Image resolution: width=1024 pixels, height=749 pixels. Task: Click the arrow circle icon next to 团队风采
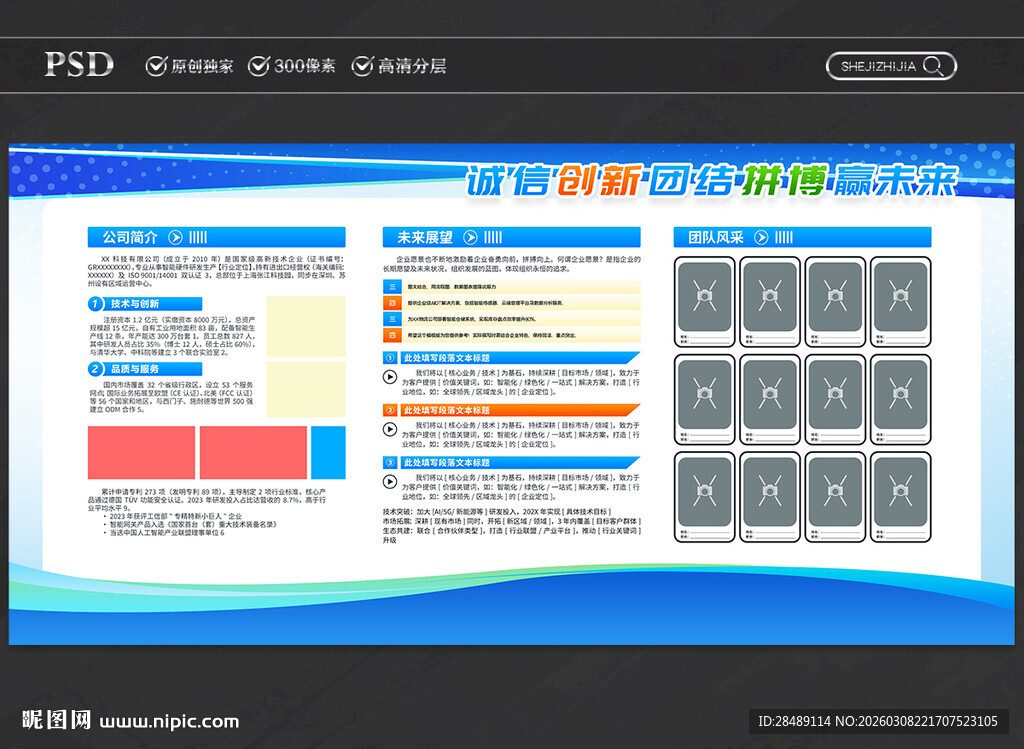761,237
